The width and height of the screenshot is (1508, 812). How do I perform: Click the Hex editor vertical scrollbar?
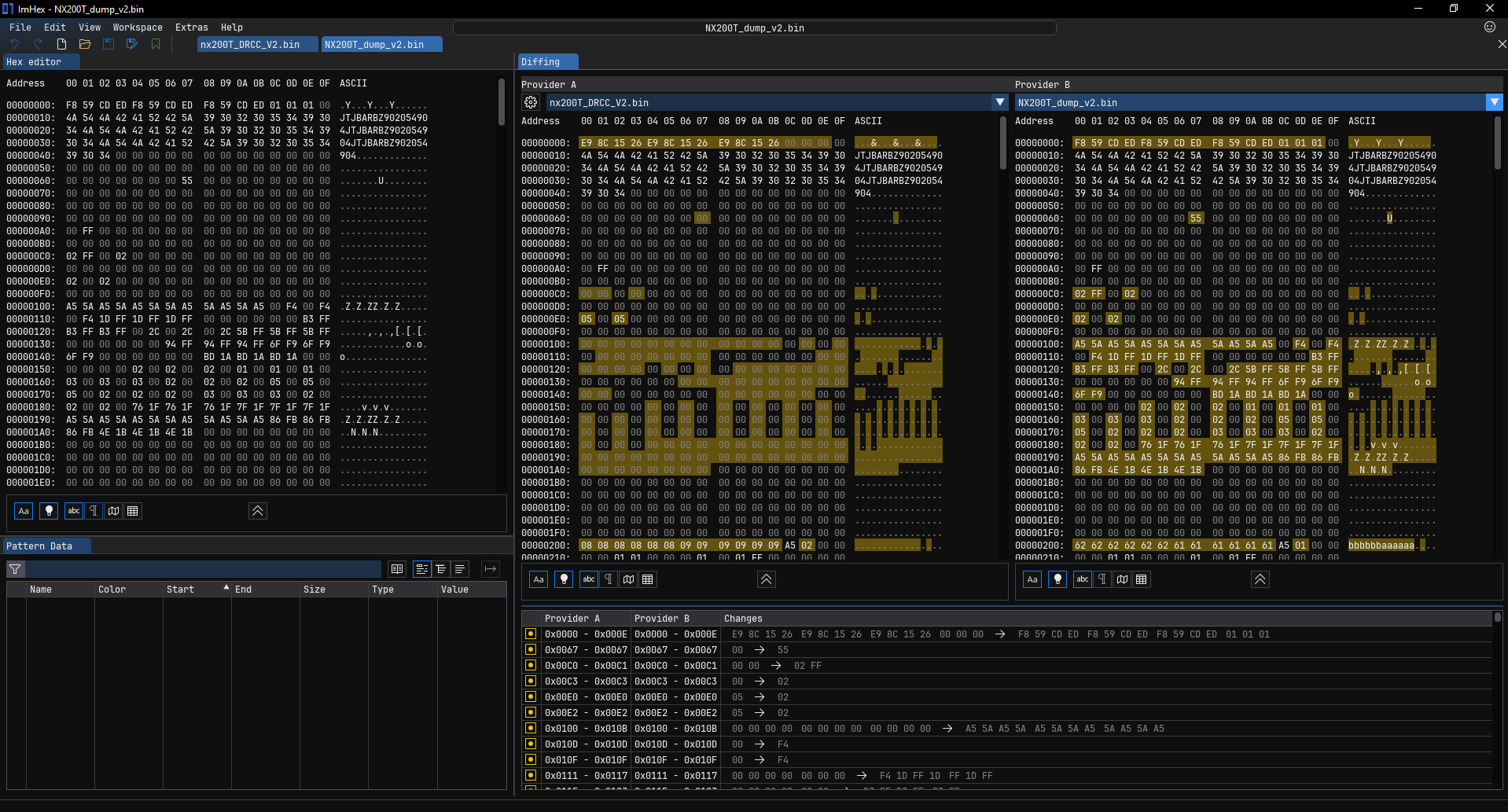pyautogui.click(x=502, y=102)
